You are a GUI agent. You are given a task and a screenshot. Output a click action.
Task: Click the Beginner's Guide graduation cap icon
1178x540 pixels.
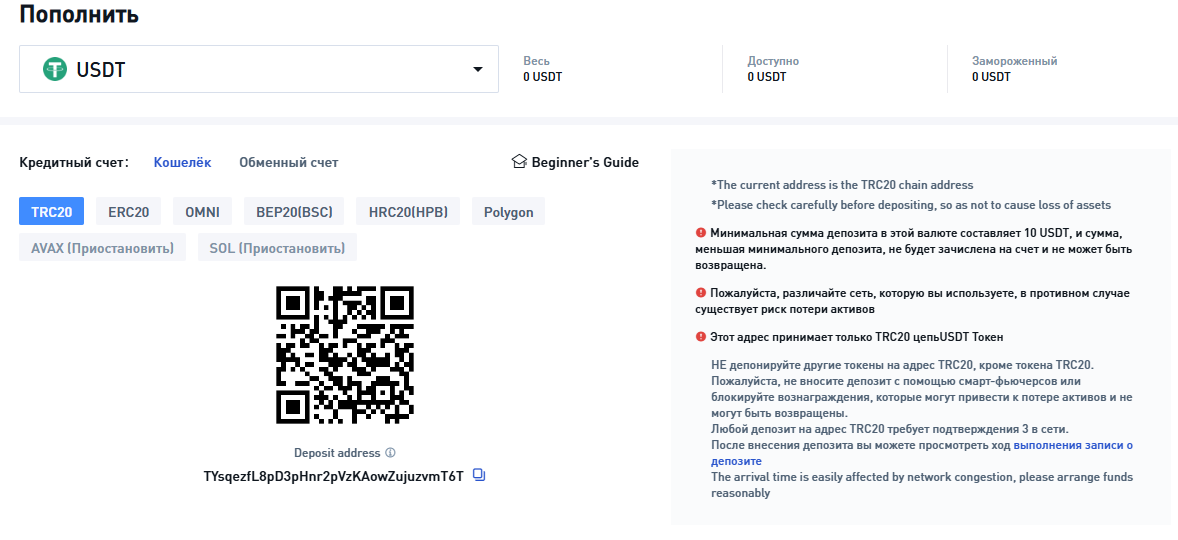[518, 161]
